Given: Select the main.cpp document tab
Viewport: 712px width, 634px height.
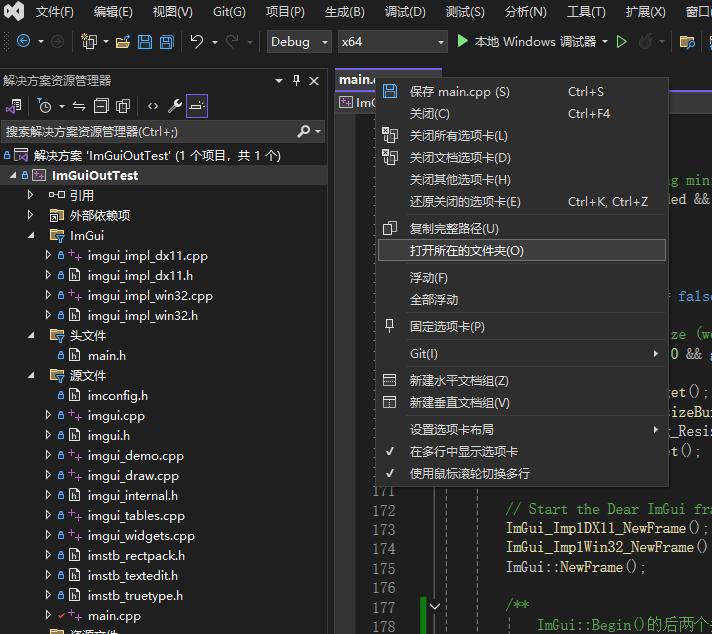Looking at the screenshot, I should click(x=357, y=79).
